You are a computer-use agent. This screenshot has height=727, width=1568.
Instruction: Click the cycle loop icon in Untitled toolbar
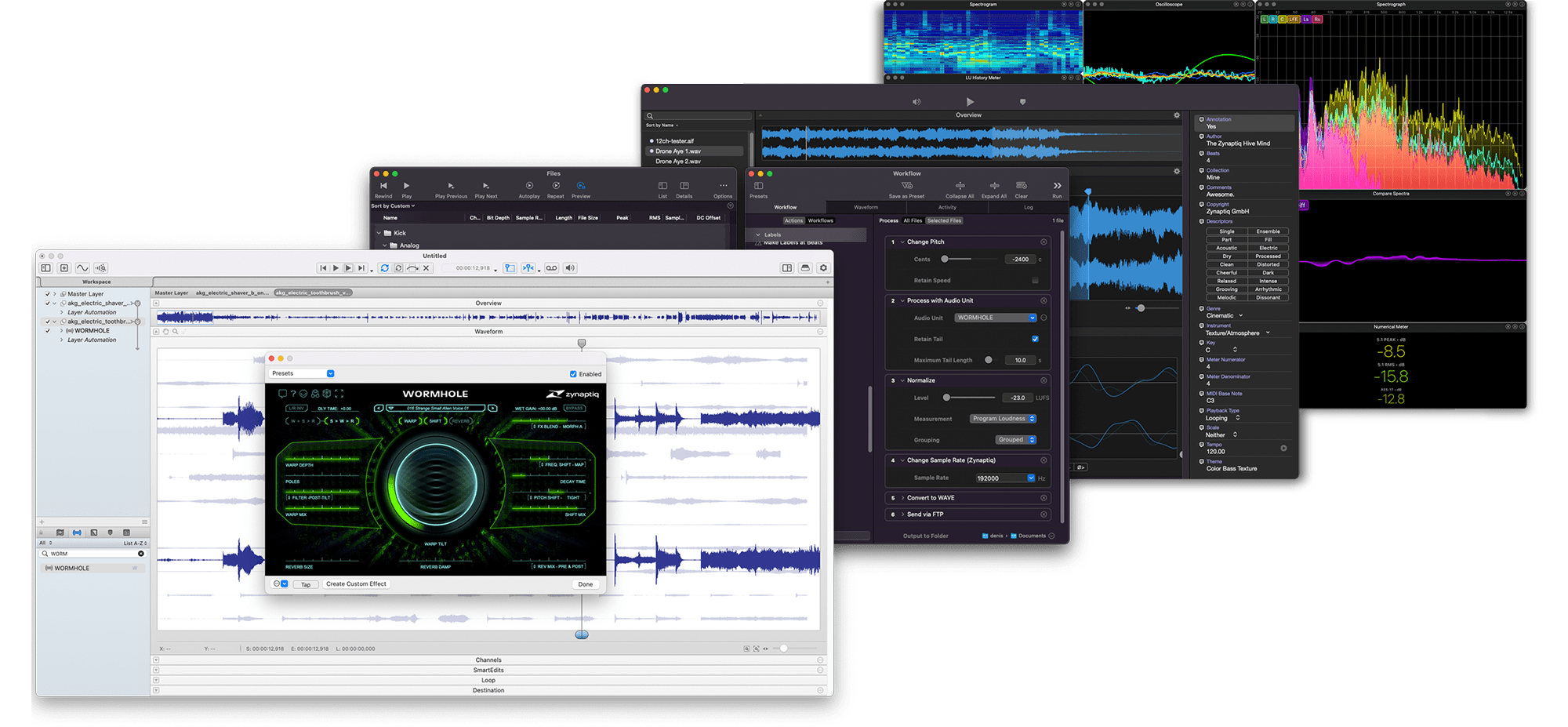coord(384,268)
